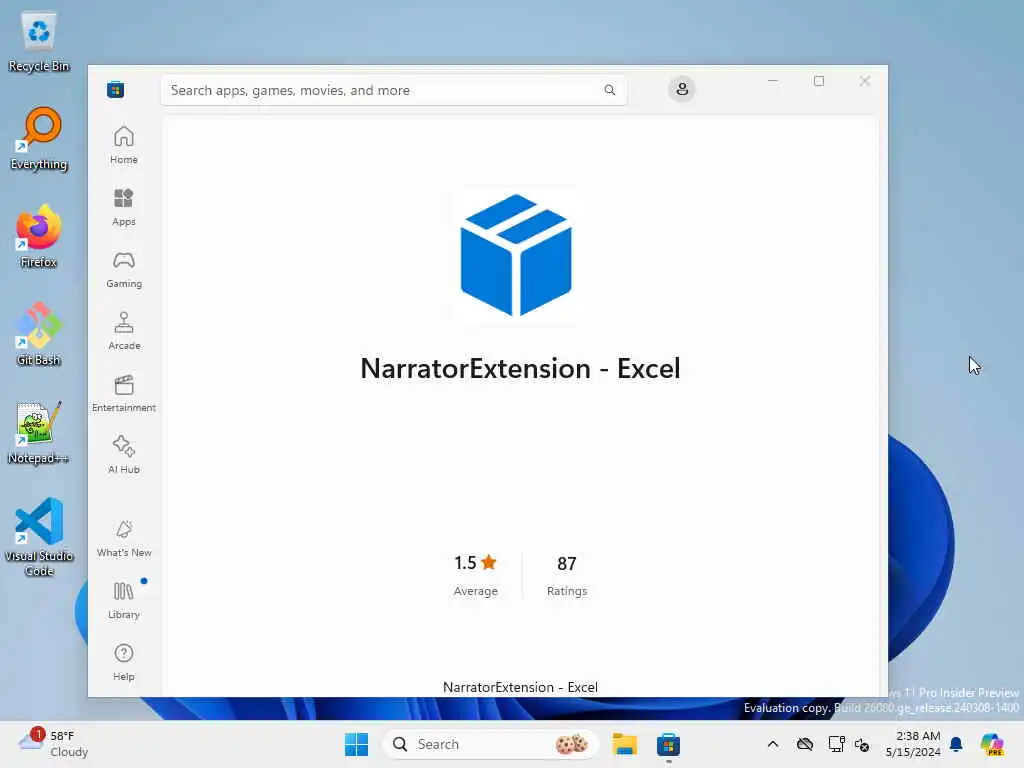Click the display tray icon
Viewport: 1024px width, 768px height.
coord(836,744)
